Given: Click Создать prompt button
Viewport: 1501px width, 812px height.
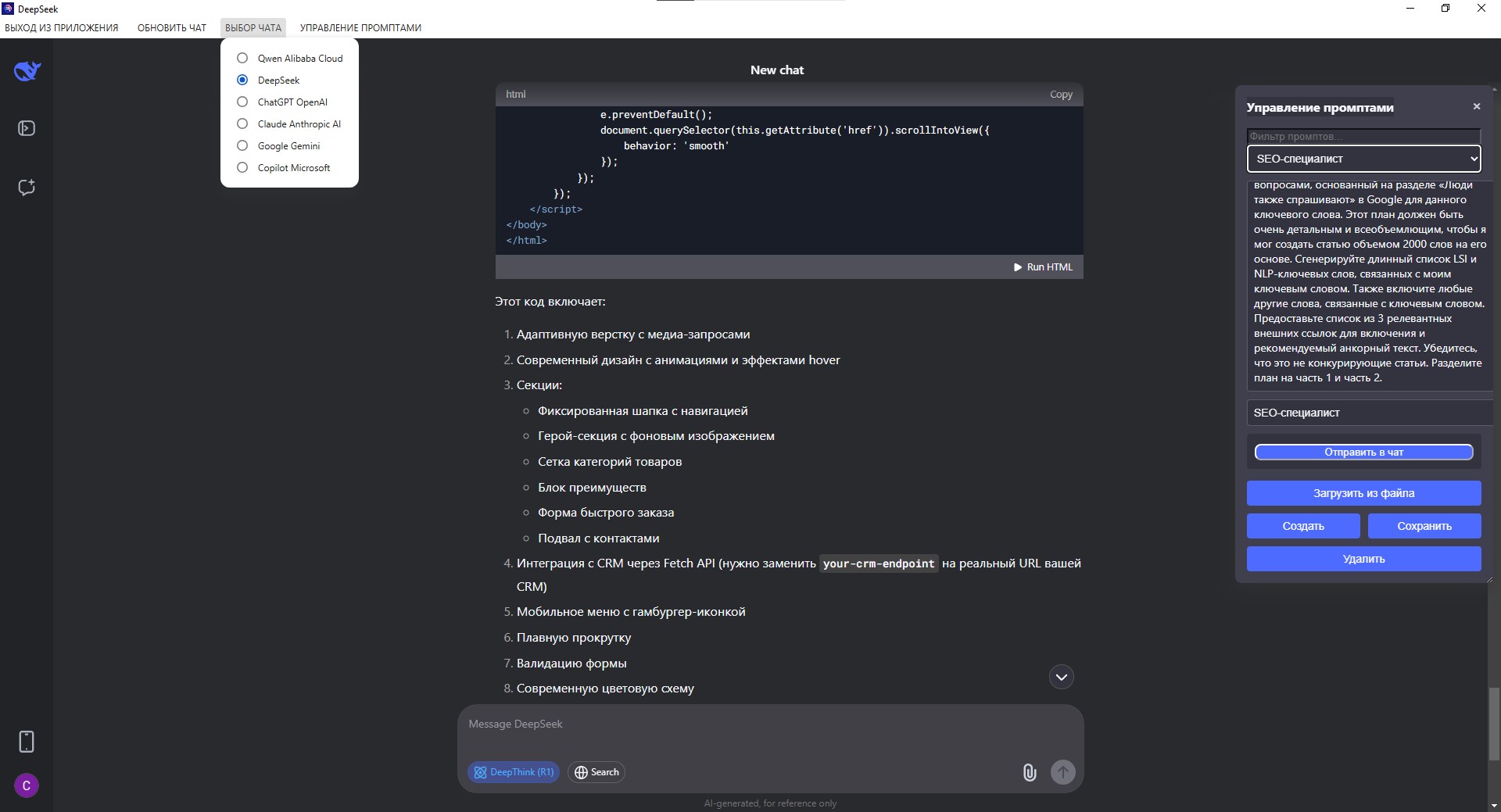Looking at the screenshot, I should [x=1303, y=526].
